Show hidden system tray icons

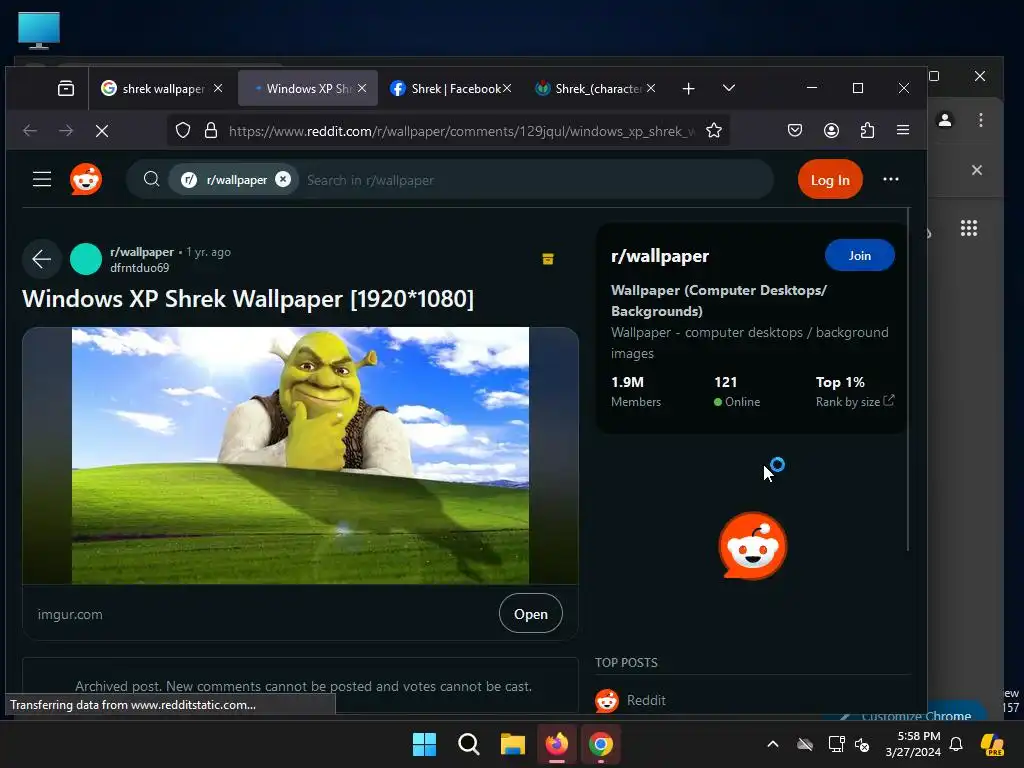click(x=773, y=744)
